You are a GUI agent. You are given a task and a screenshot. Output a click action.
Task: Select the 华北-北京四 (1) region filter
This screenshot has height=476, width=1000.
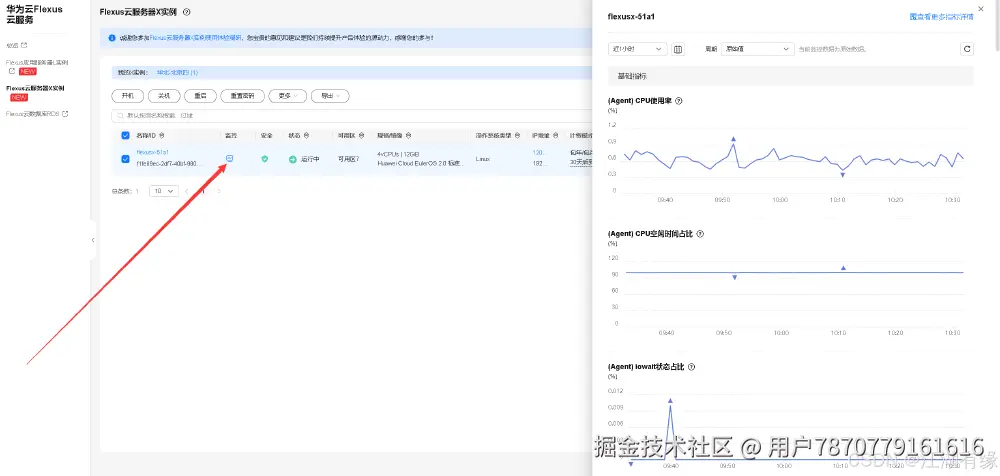(x=177, y=73)
